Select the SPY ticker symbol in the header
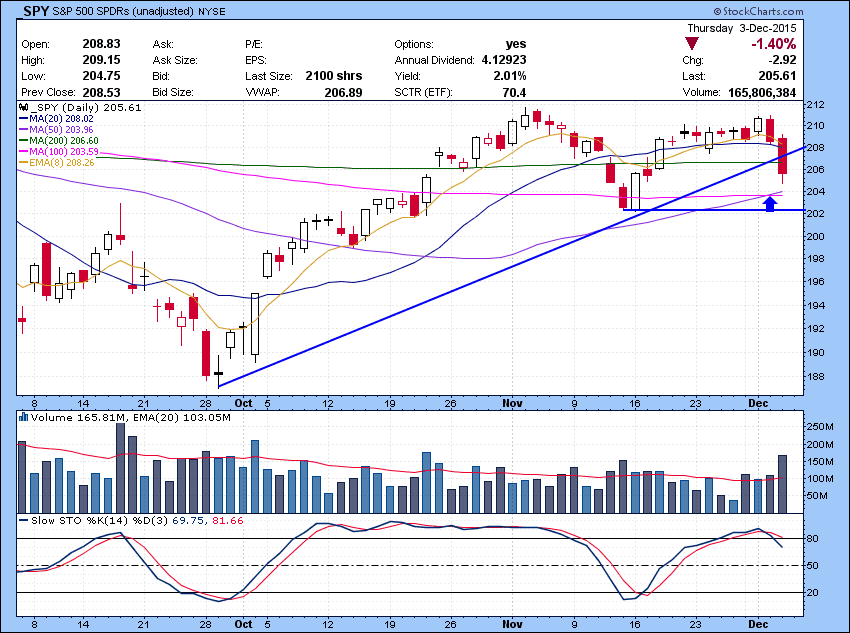850x633 pixels. [x=36, y=10]
